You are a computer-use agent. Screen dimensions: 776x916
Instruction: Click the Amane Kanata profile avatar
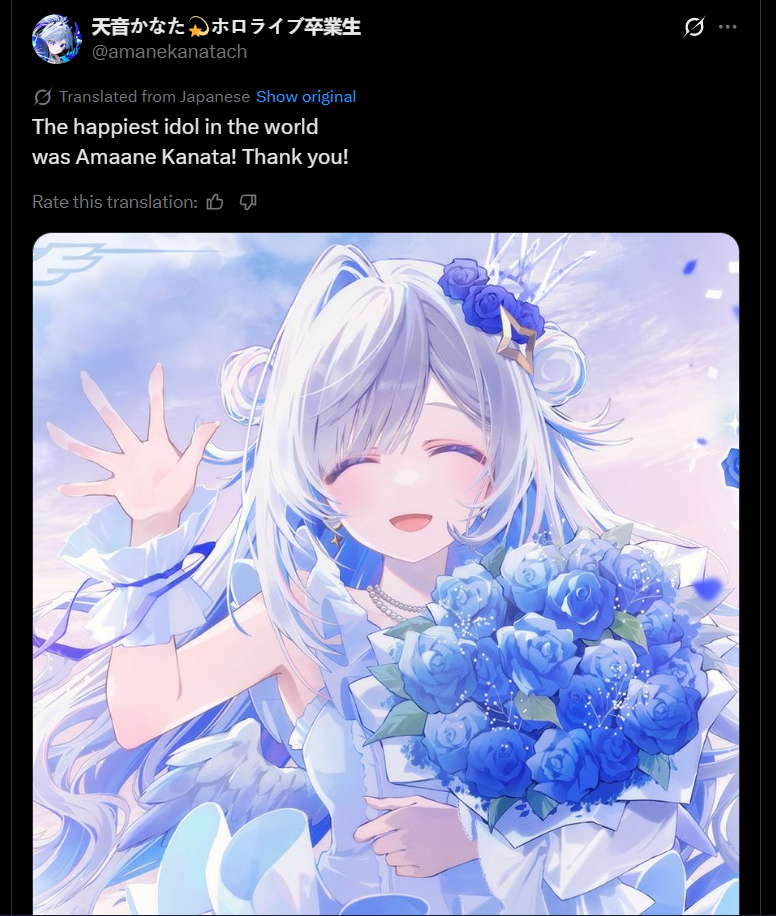57,39
